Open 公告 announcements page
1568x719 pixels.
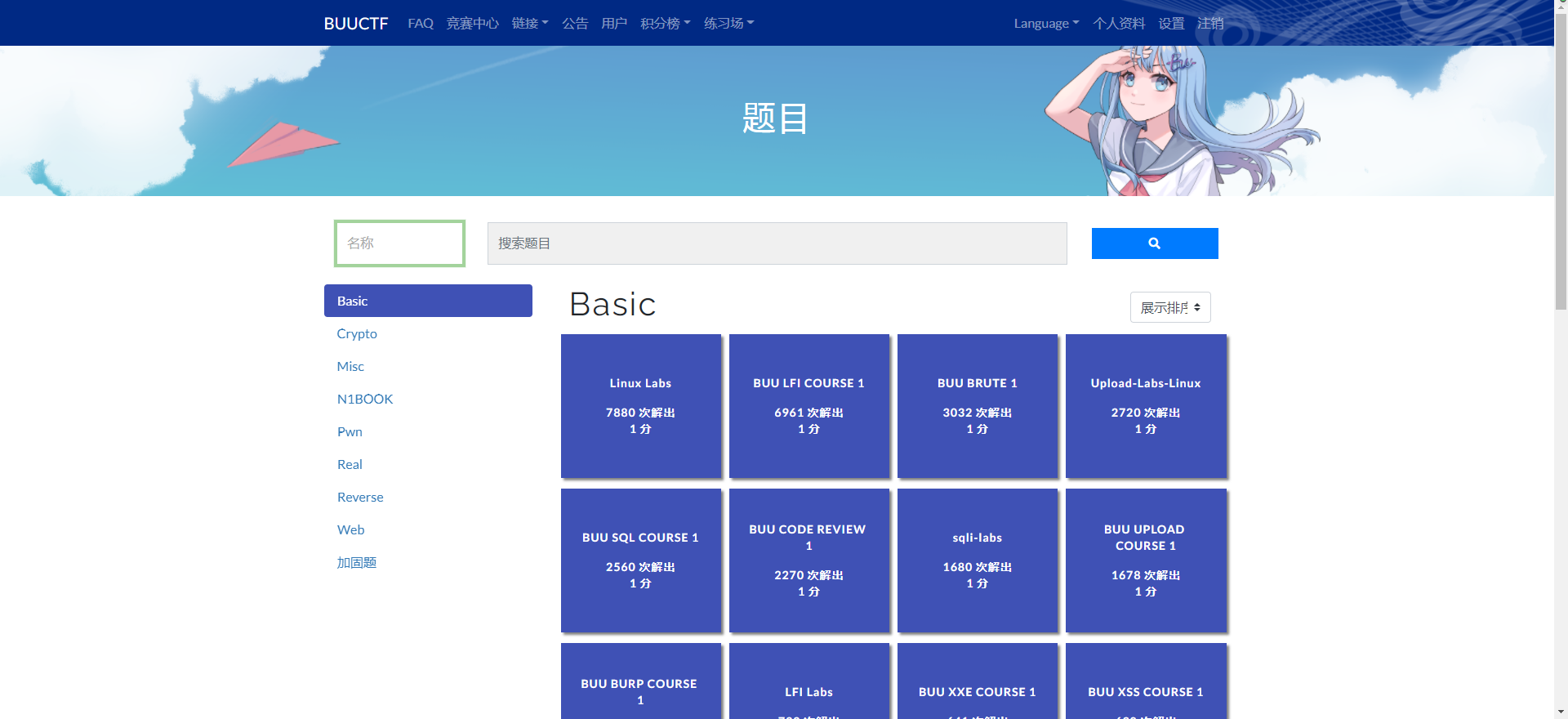[x=575, y=24]
